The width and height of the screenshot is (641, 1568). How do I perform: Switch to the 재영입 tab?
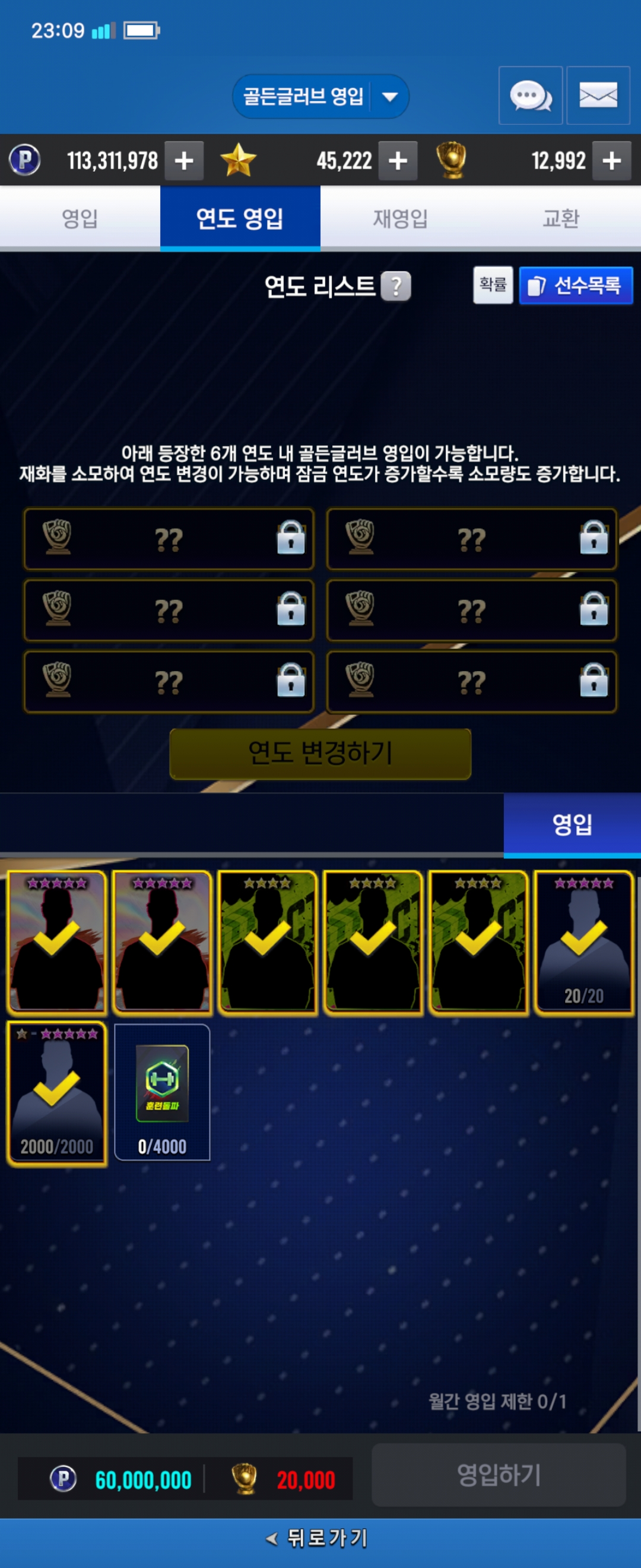tap(401, 218)
